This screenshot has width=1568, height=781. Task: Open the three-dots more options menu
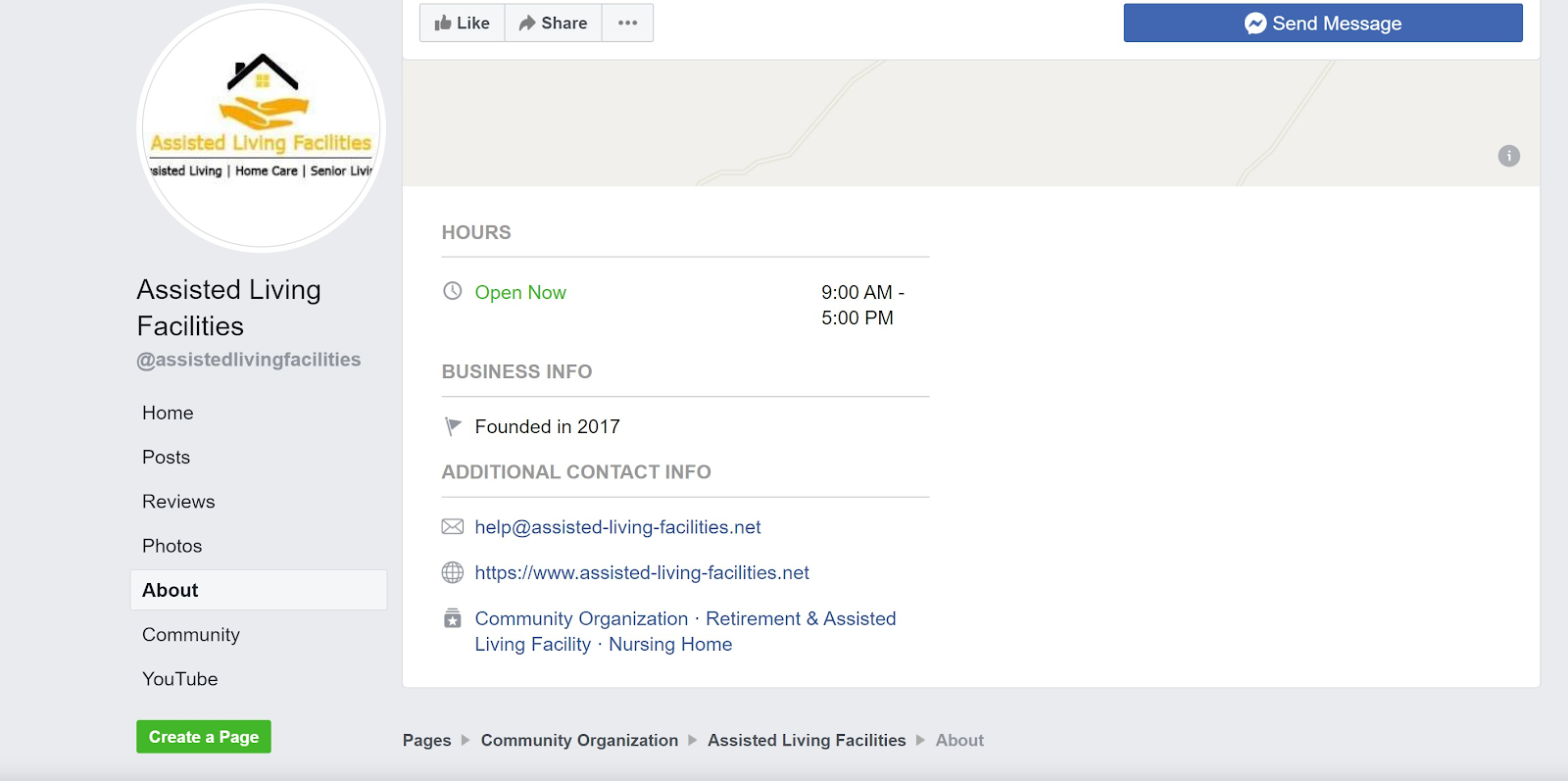coord(627,23)
